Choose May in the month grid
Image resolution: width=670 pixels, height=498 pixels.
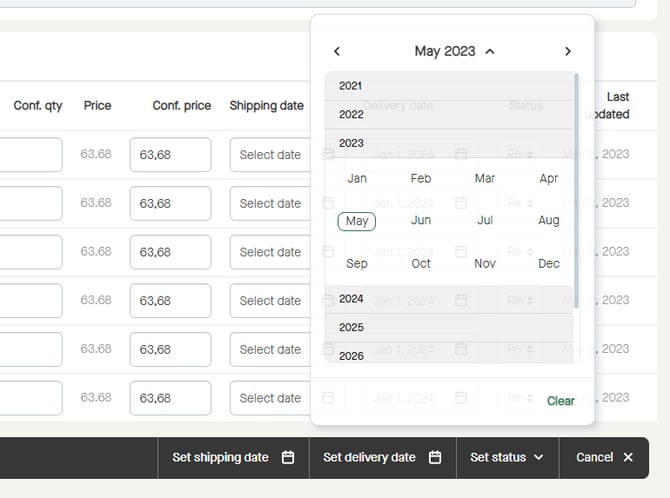pyautogui.click(x=357, y=221)
